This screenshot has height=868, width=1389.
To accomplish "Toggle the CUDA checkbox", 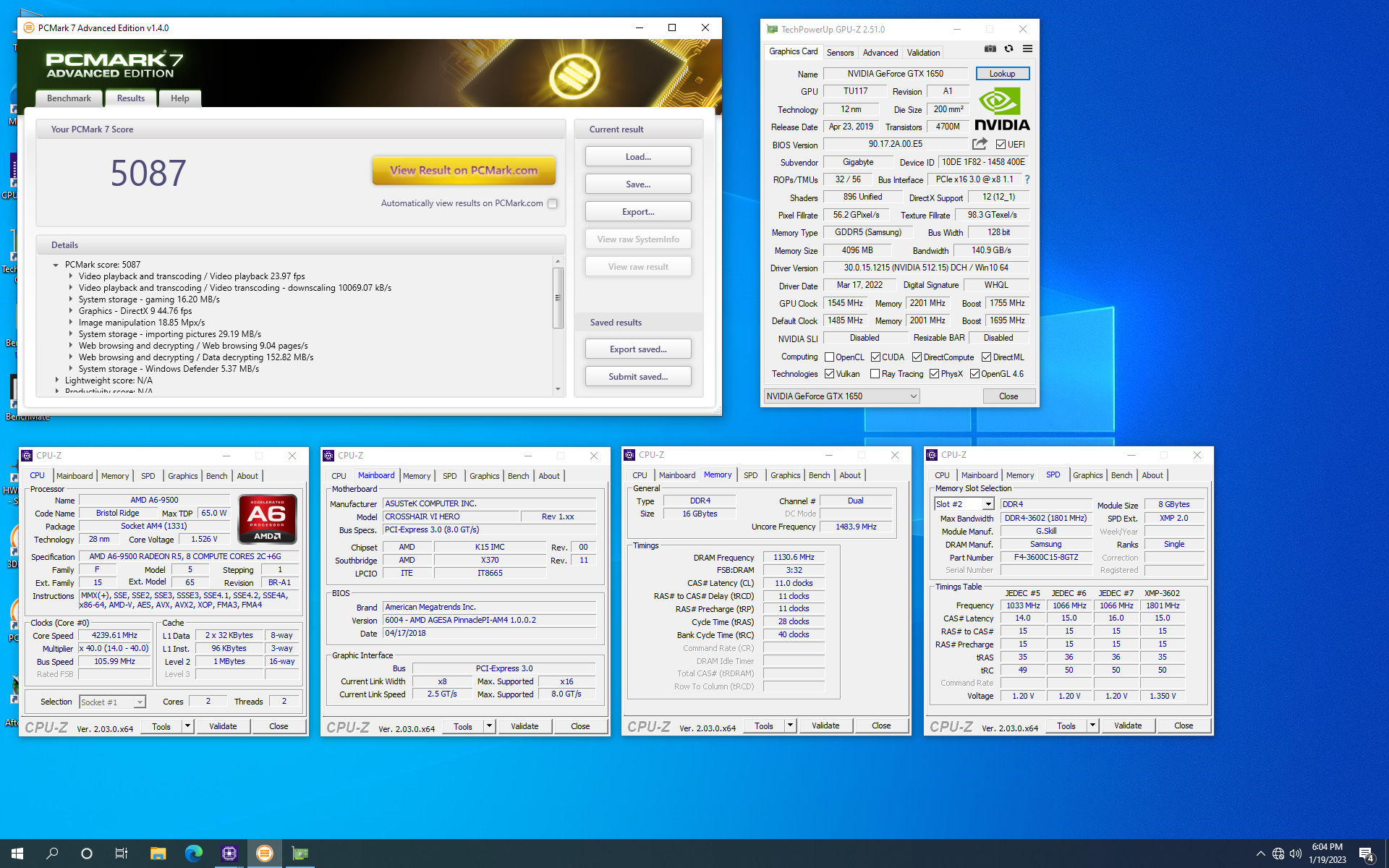I will (875, 357).
